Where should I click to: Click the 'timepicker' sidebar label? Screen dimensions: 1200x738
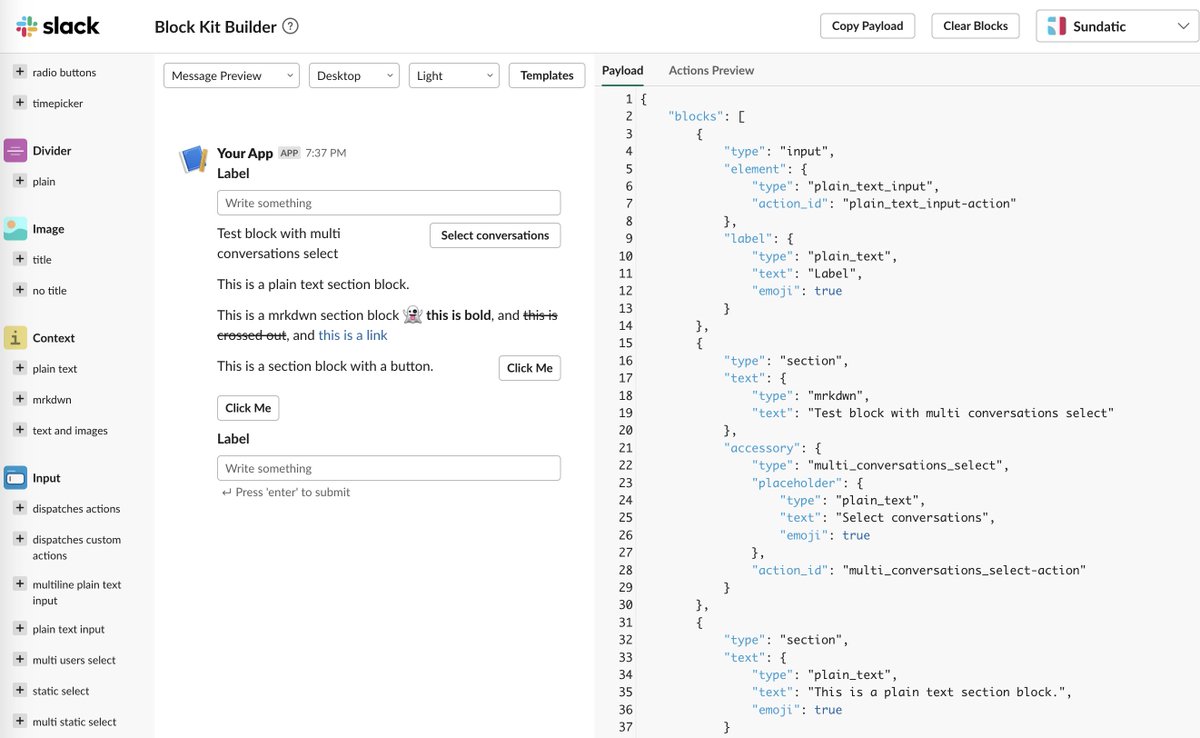[58, 103]
